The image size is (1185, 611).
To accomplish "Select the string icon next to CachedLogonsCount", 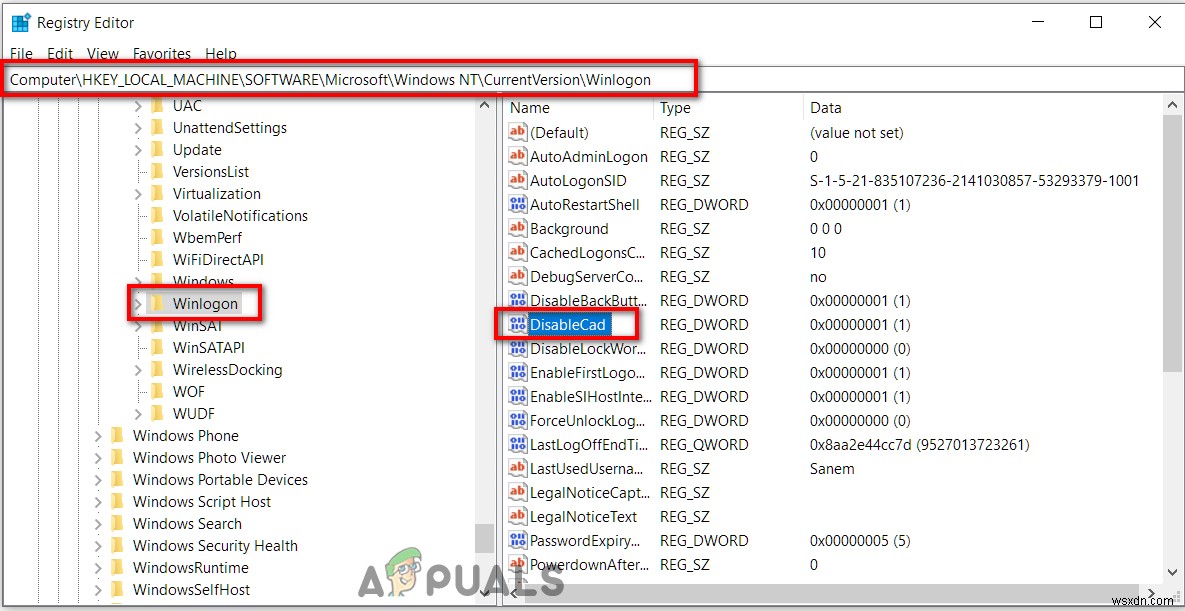I will [518, 252].
